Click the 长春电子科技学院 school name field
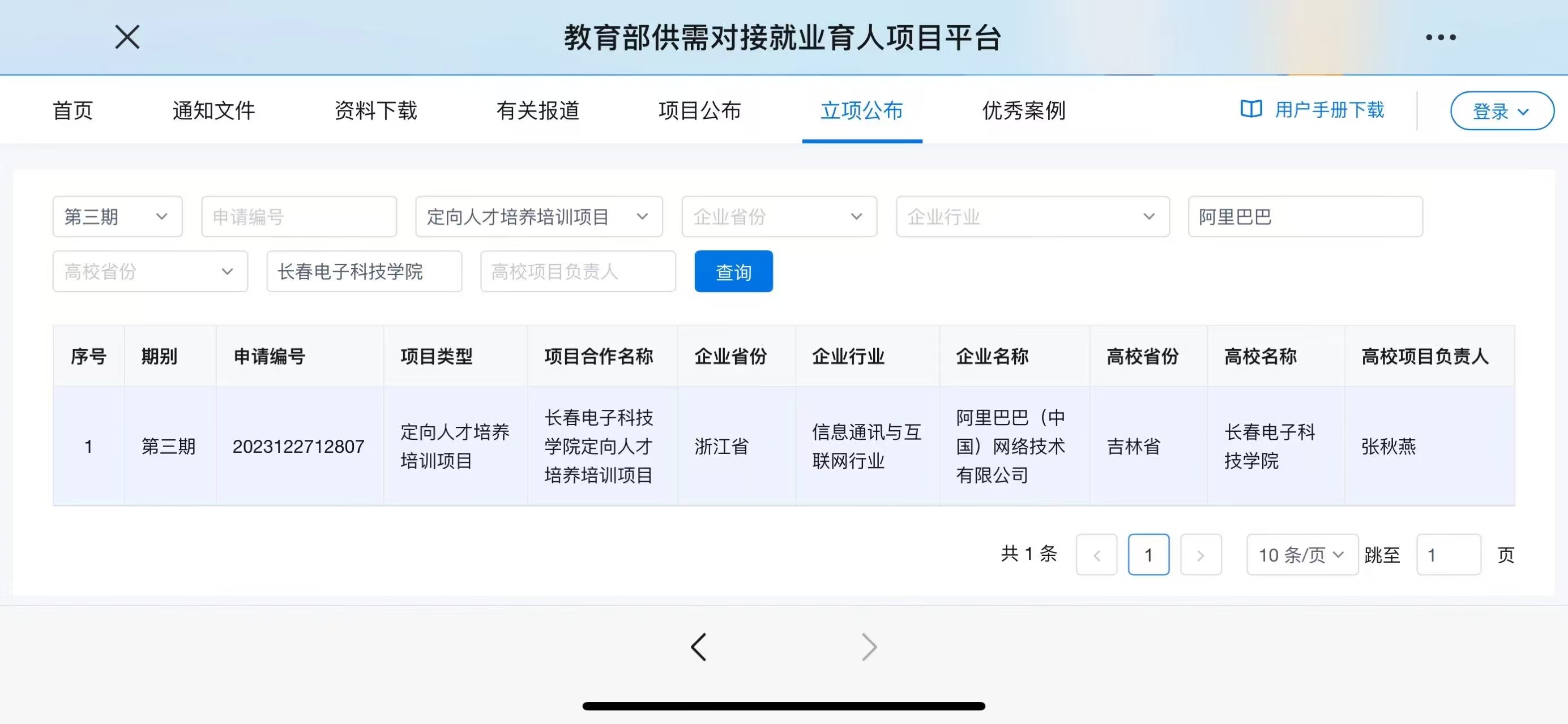The width and height of the screenshot is (1568, 724). pos(364,271)
